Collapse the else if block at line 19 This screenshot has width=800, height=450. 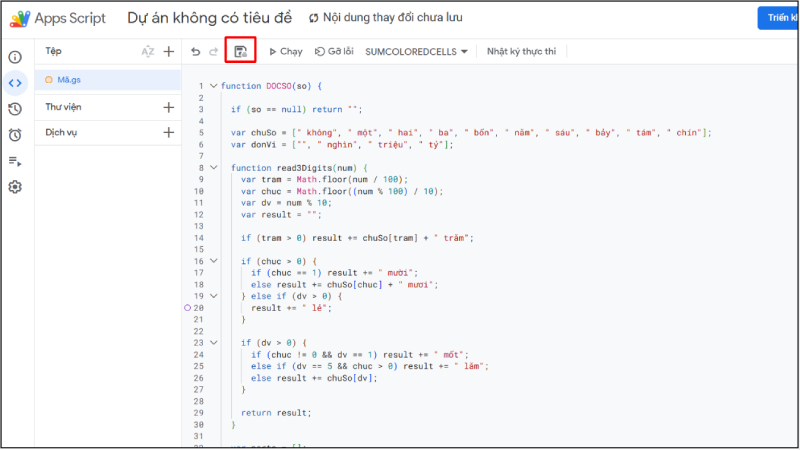(x=214, y=296)
